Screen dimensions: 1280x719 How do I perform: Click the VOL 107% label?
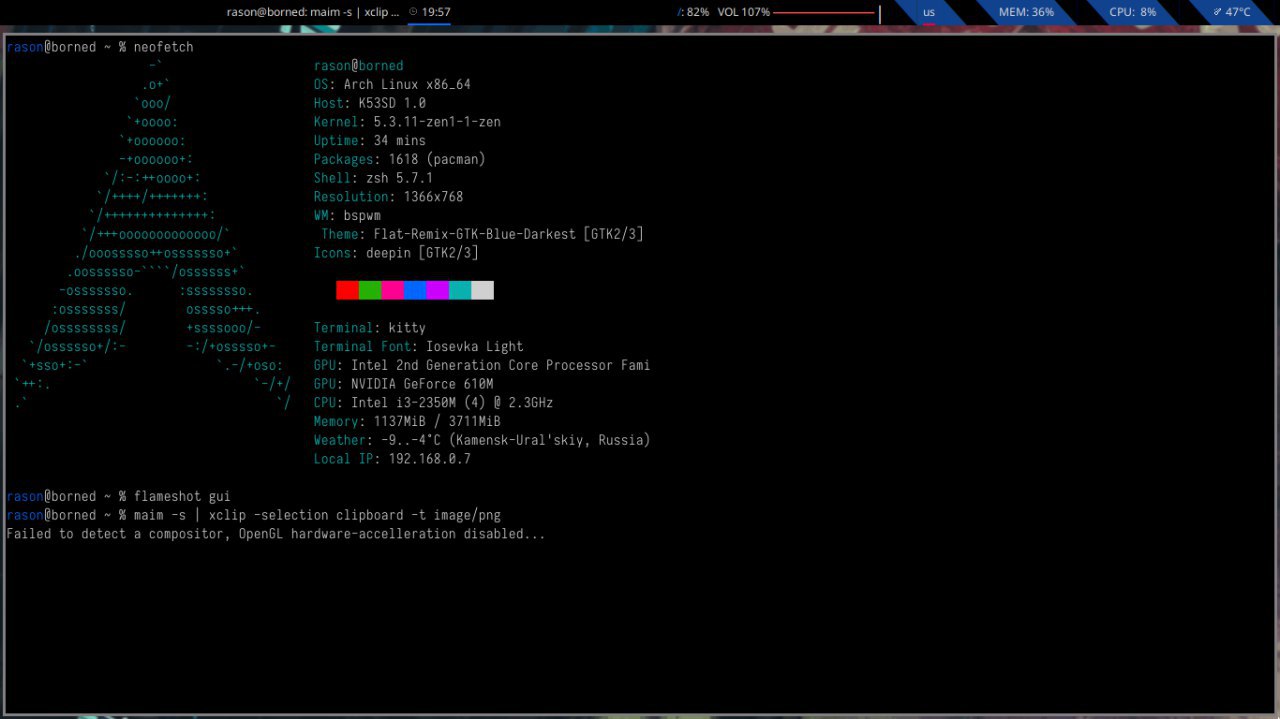coord(744,12)
